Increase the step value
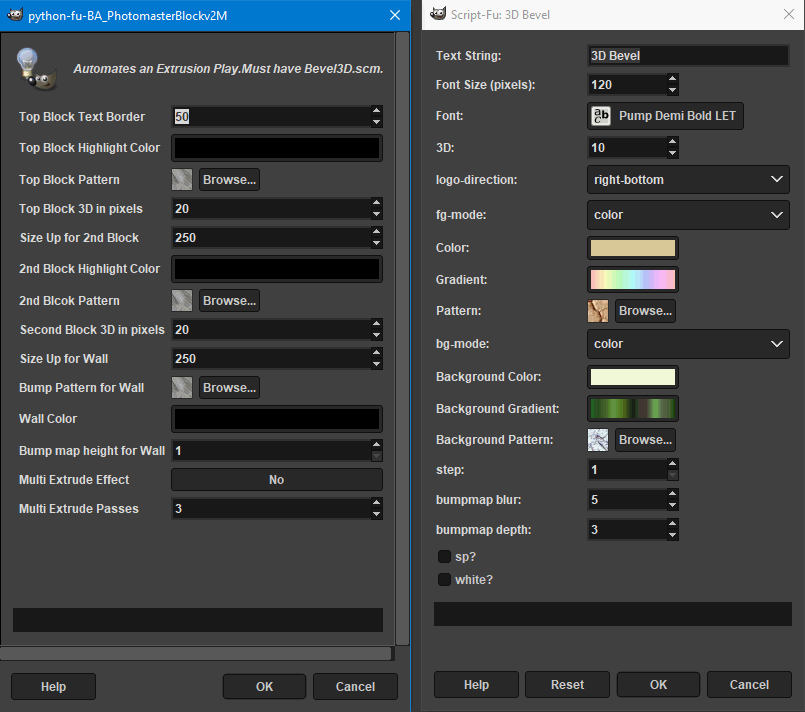The image size is (805, 712). [672, 464]
